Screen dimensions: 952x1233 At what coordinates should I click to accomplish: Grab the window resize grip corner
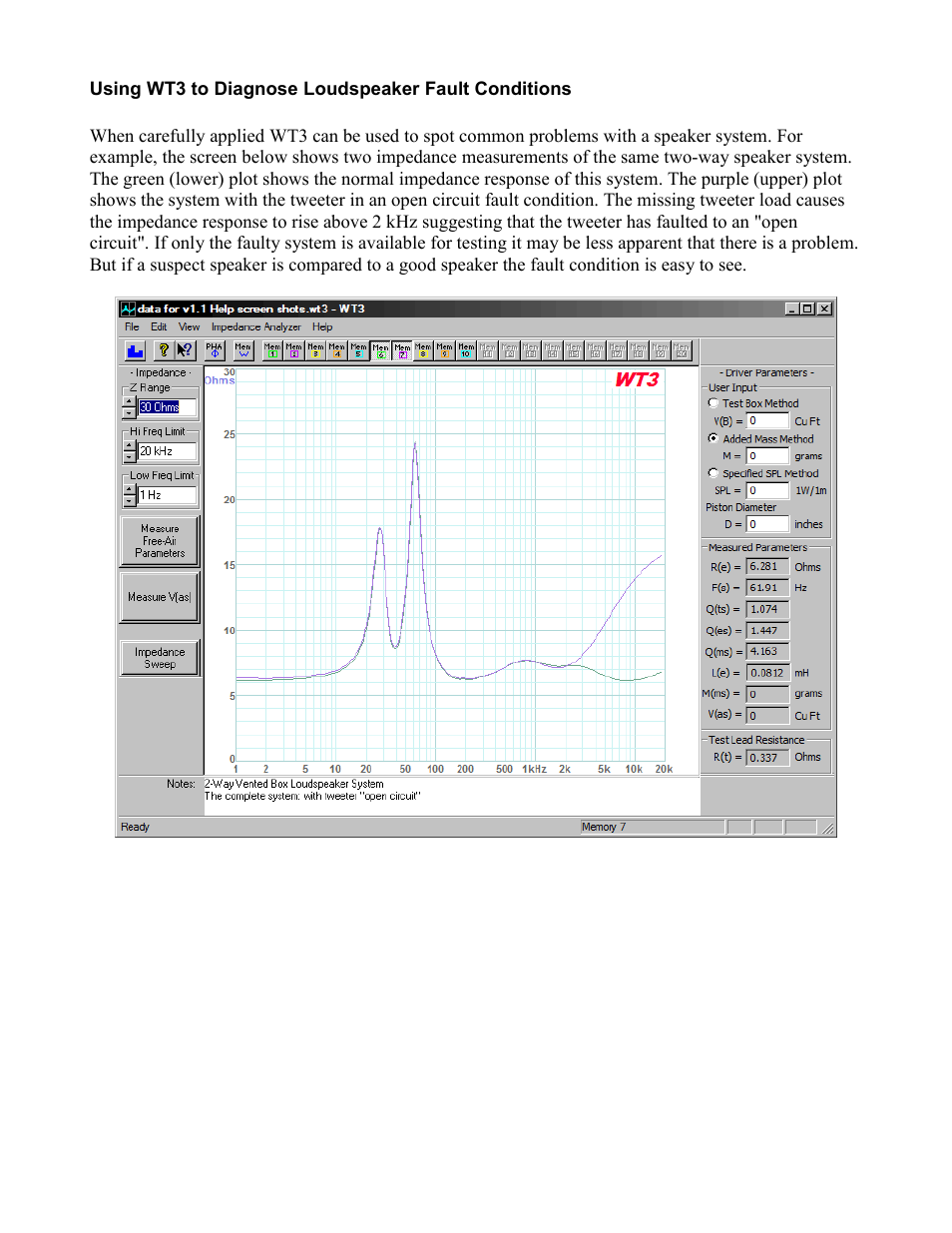[x=828, y=828]
